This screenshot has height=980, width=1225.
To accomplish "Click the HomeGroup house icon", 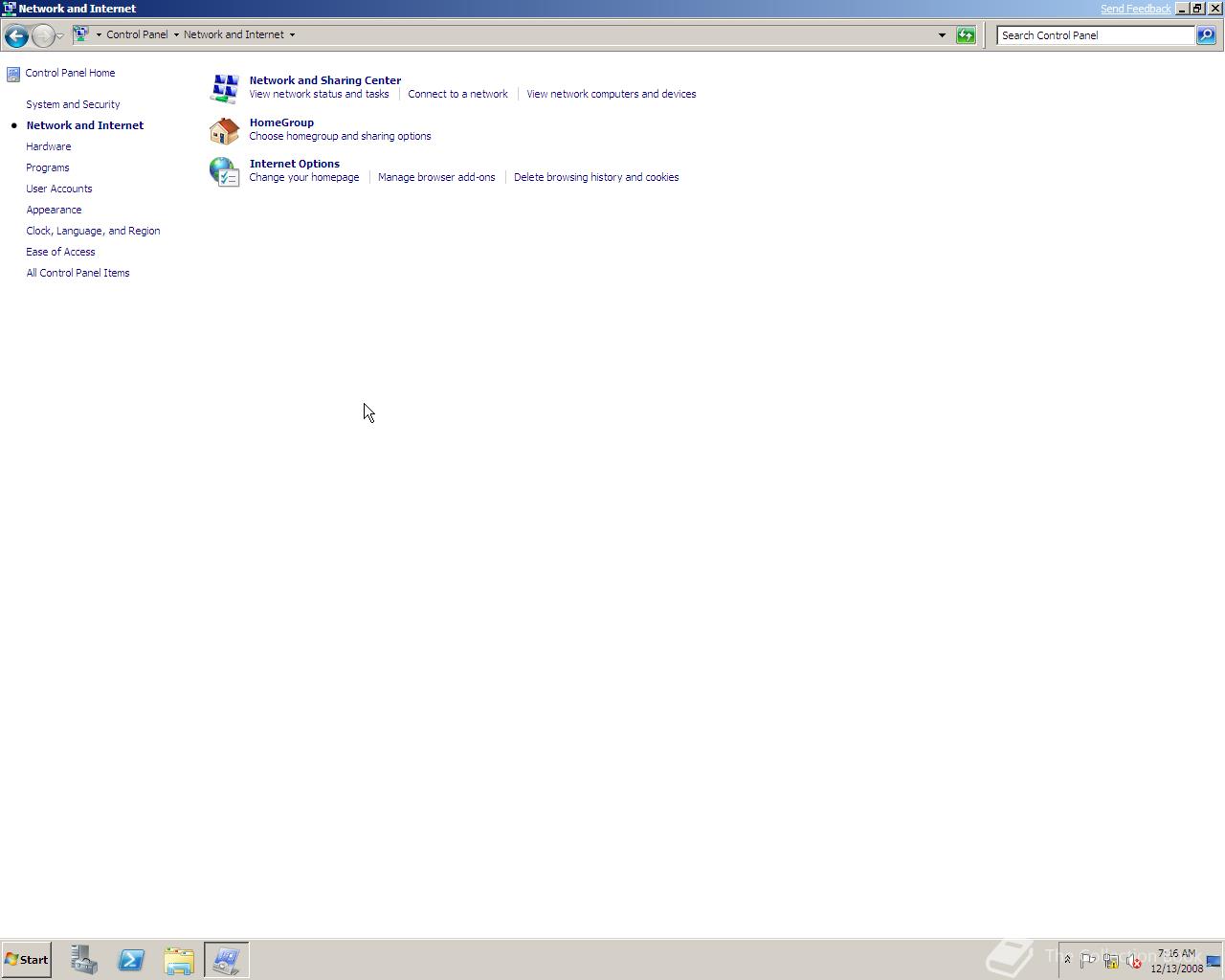I will point(224,130).
